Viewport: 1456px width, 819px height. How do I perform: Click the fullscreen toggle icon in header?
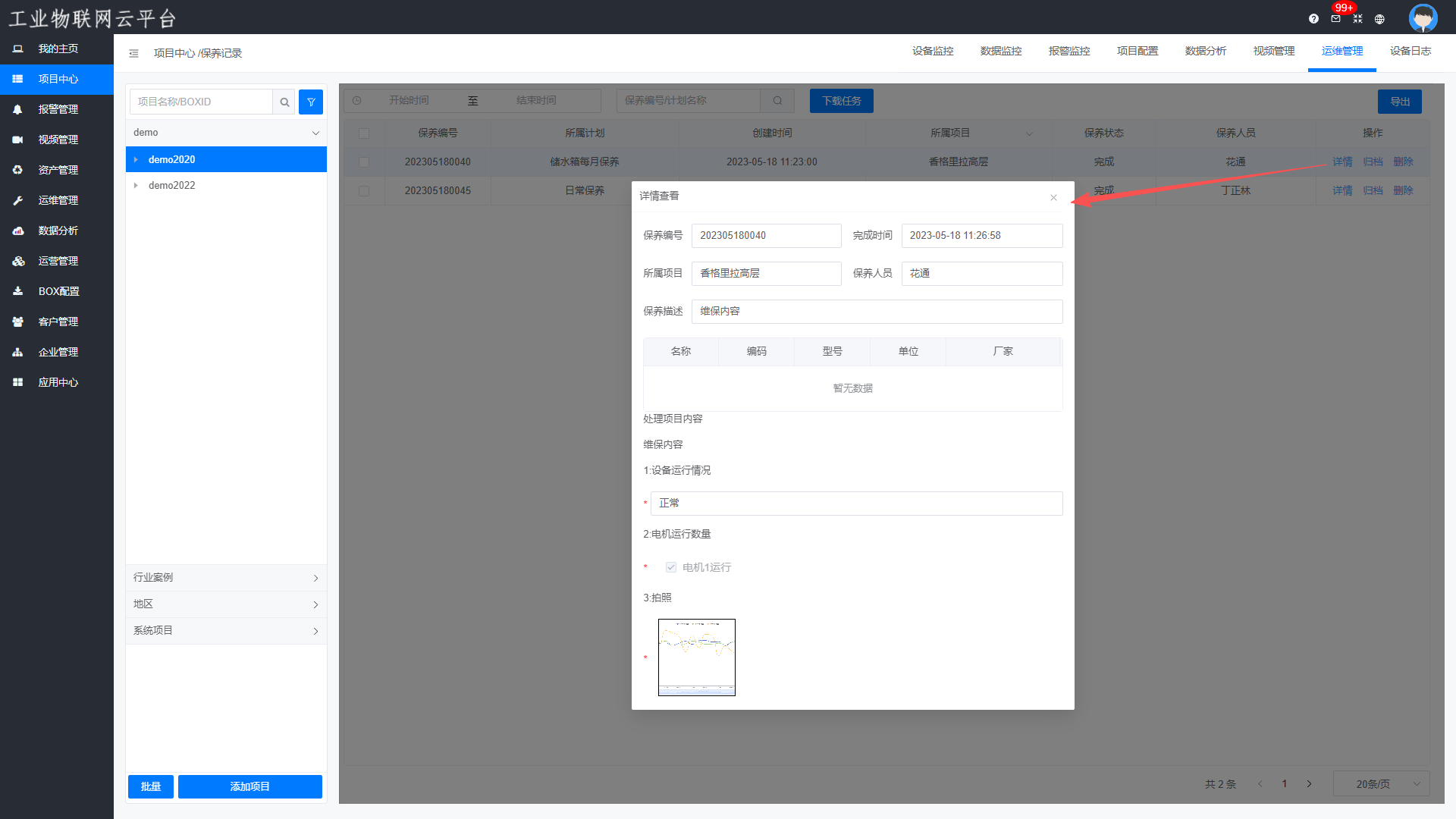click(x=1357, y=19)
